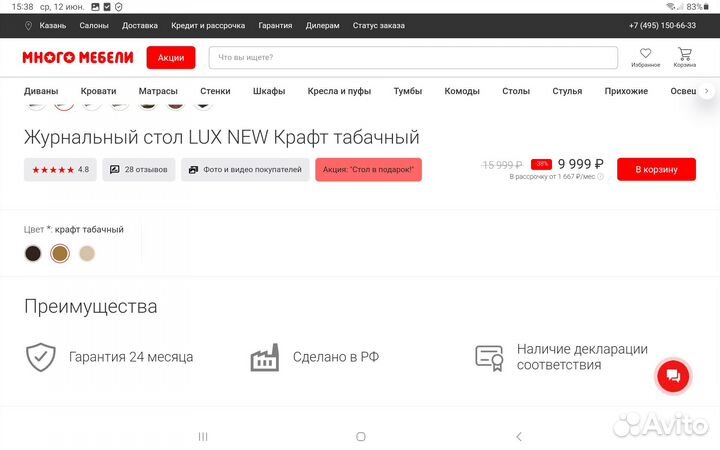Open the Гарантия link
Screen dimensions: 720x450
275,26
